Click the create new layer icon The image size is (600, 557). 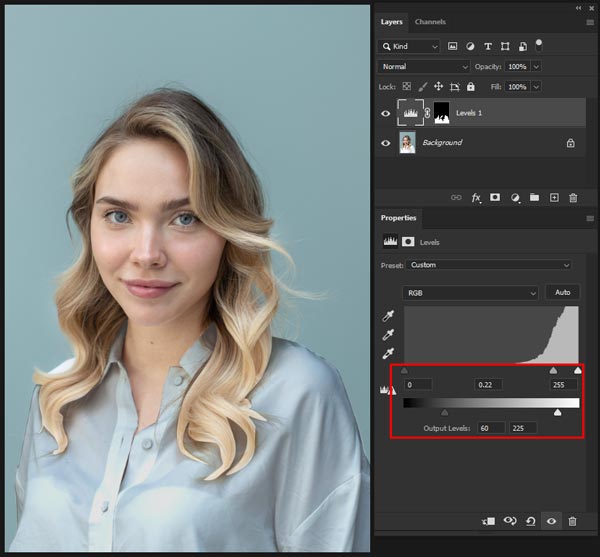click(554, 198)
